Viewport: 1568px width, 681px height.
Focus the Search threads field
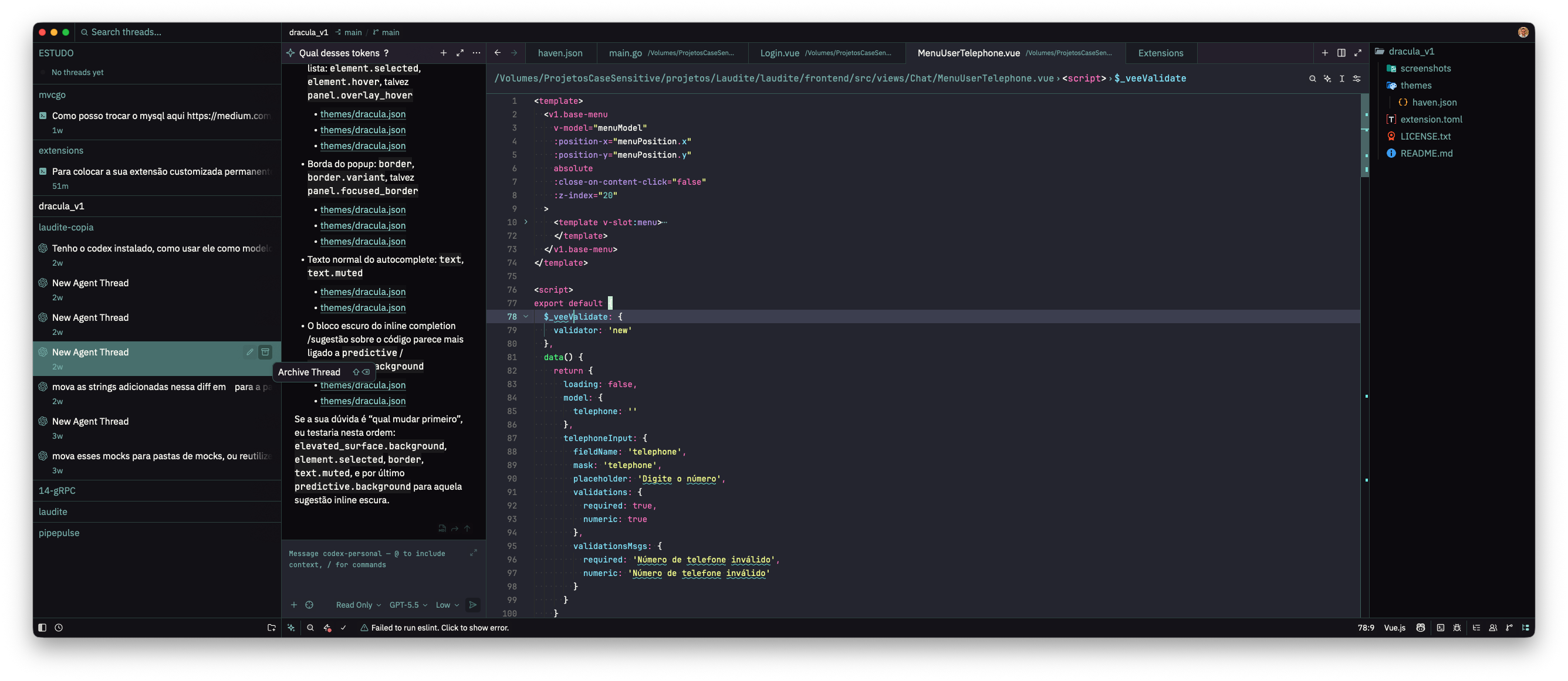pyautogui.click(x=177, y=32)
